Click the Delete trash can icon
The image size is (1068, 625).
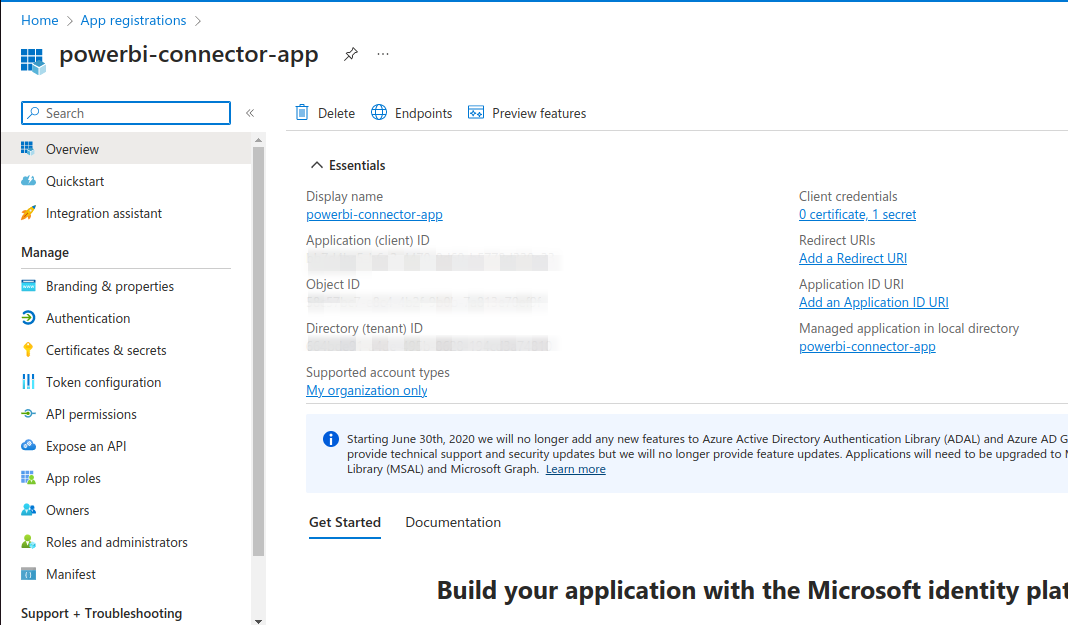(302, 112)
